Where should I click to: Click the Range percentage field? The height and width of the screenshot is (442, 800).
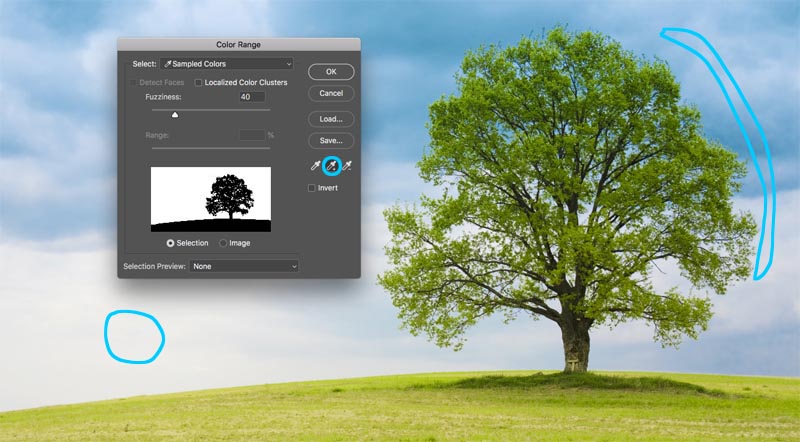tap(251, 135)
